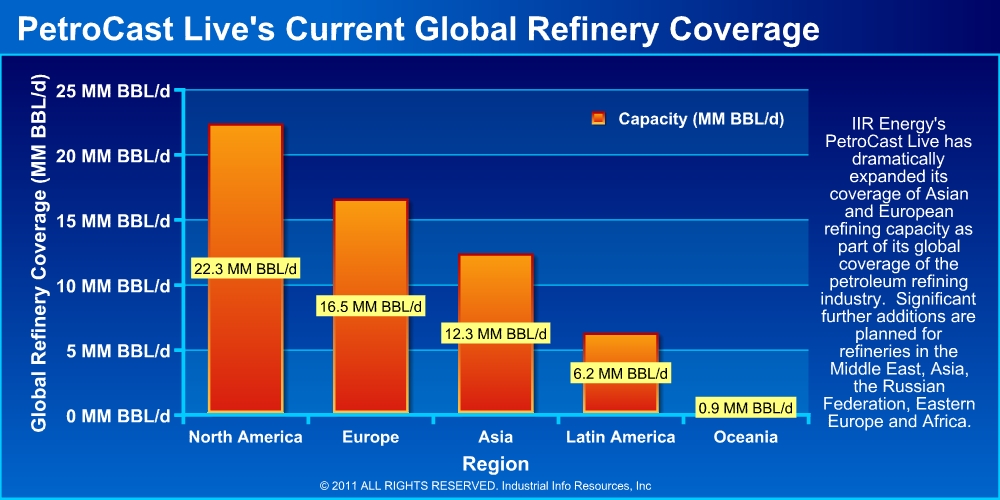Click the Latin America bar

click(620, 395)
